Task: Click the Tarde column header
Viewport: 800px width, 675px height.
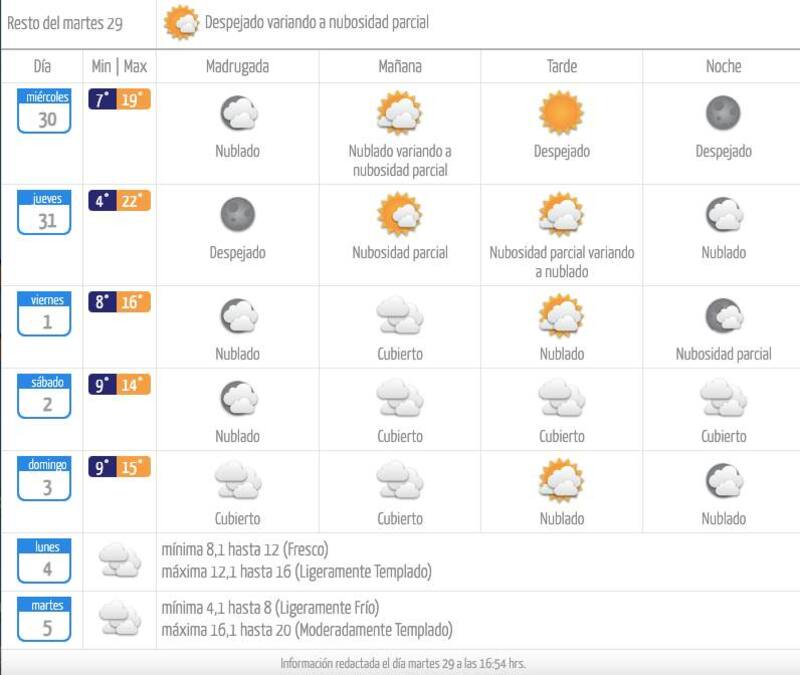Action: coord(561,67)
